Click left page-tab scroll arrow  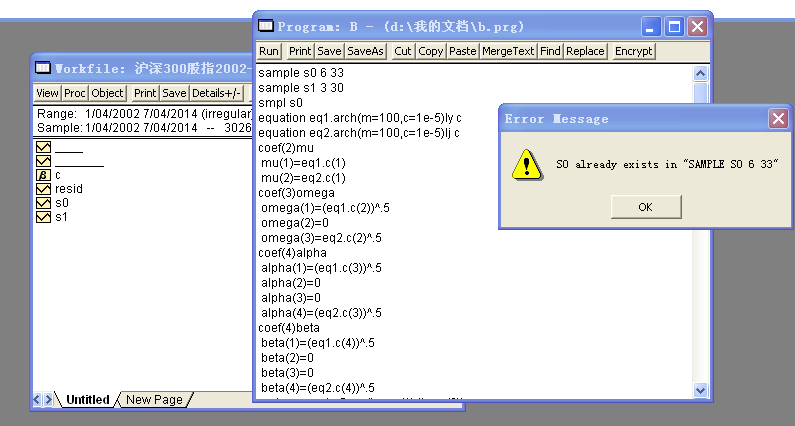point(37,400)
